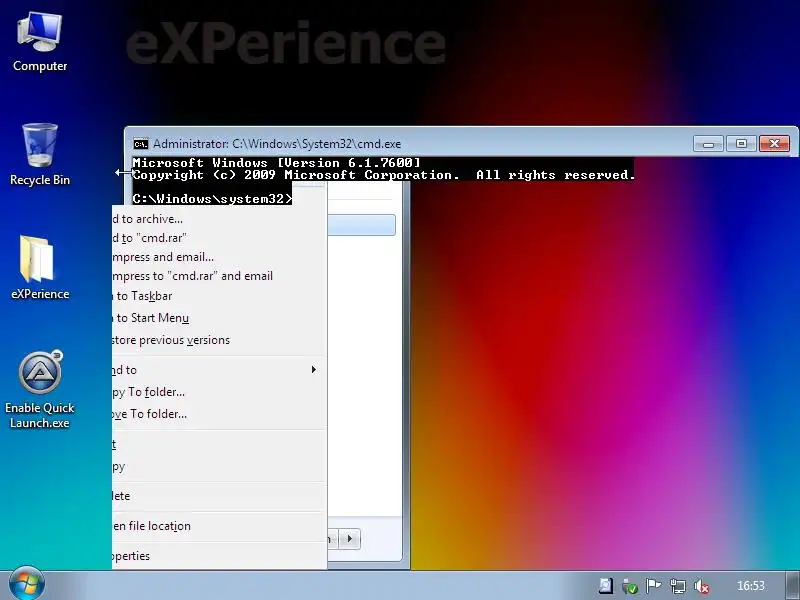Image resolution: width=800 pixels, height=600 pixels.
Task: Click the muted volume tray icon
Action: 702,586
